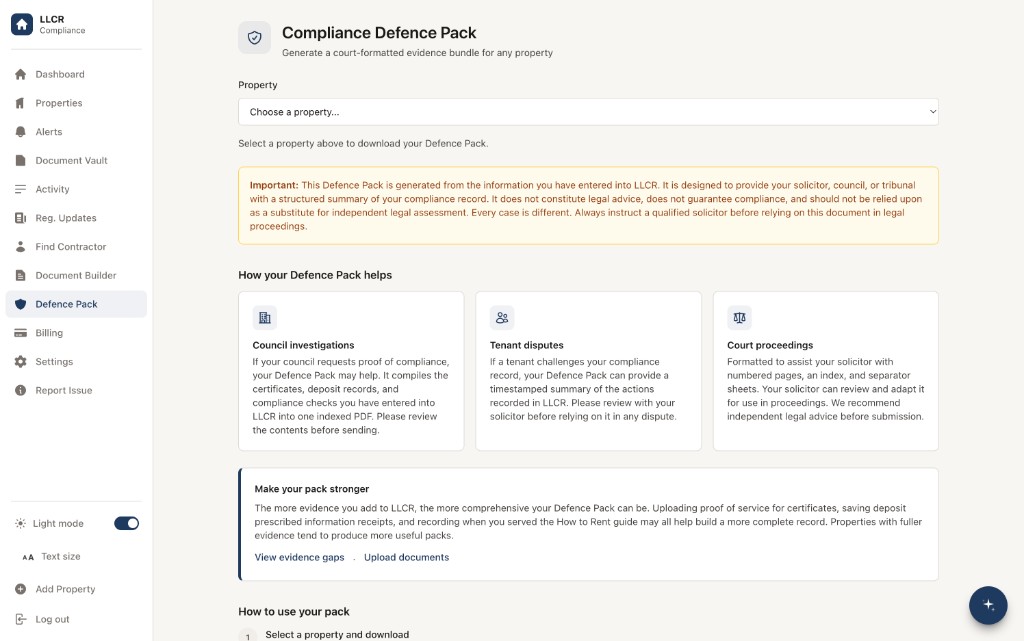Viewport: 1024px width, 641px height.
Task: Click 'Select a property above to download' hint
Action: 363,144
